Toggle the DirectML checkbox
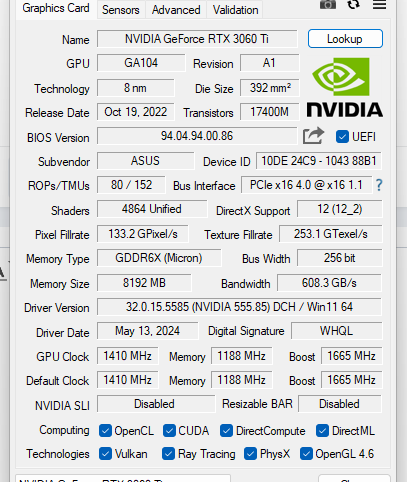The width and height of the screenshot is (407, 482). tap(322, 431)
